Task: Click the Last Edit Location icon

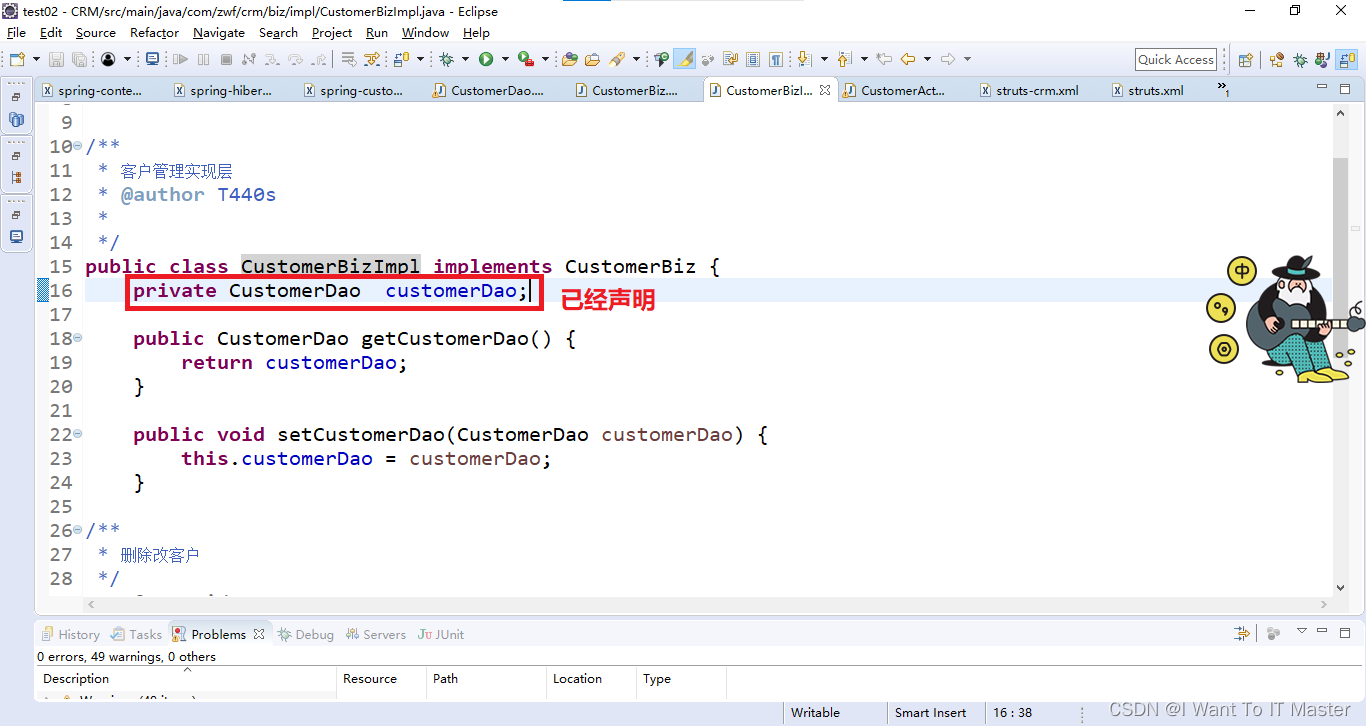Action: pyautogui.click(x=884, y=59)
